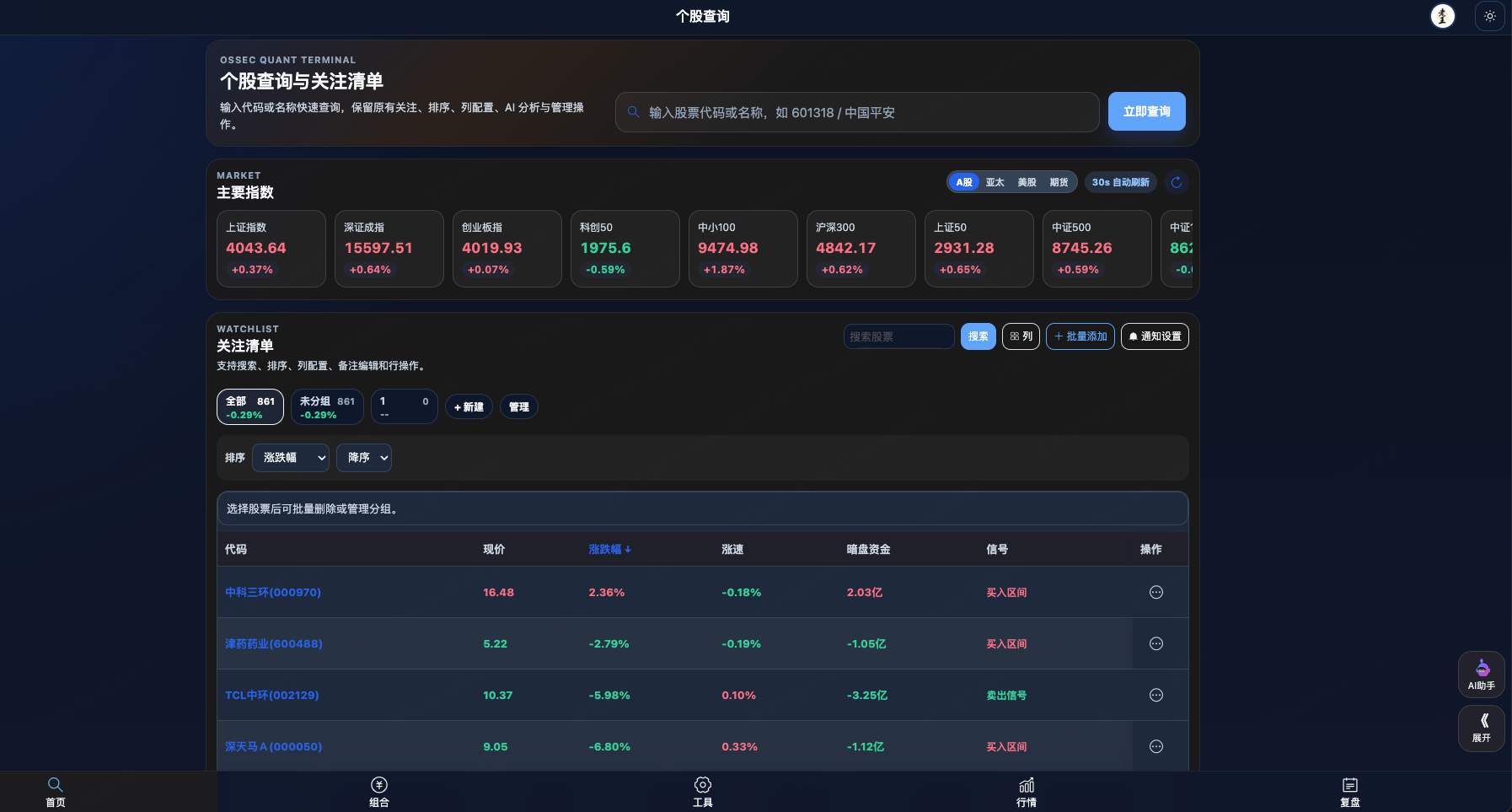Click the 卖出信号 signal for TCL中环
This screenshot has height=812, width=1512.
point(1006,696)
